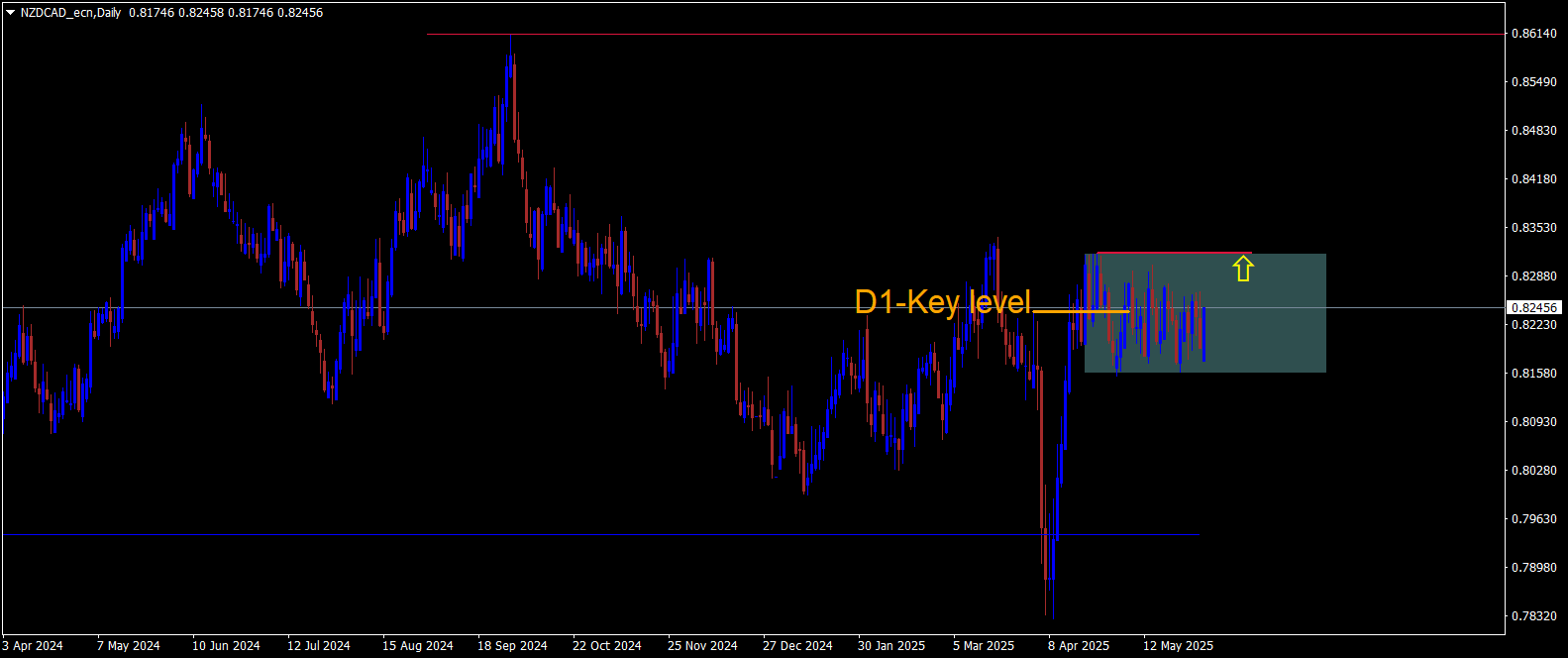Click the 7 May 2024 date label
Screen dimensions: 1568x658
point(129,646)
